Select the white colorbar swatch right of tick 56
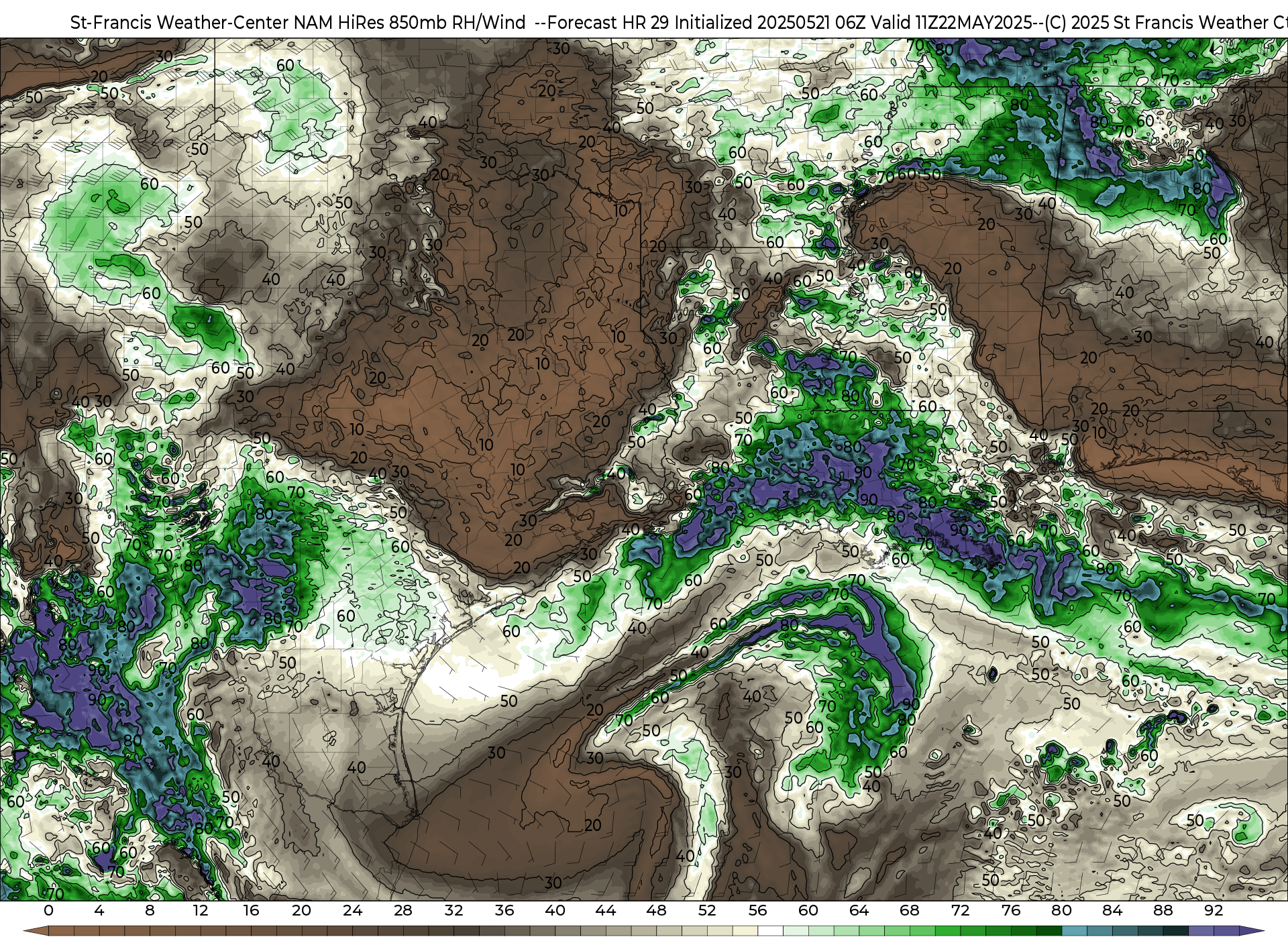 [770, 931]
